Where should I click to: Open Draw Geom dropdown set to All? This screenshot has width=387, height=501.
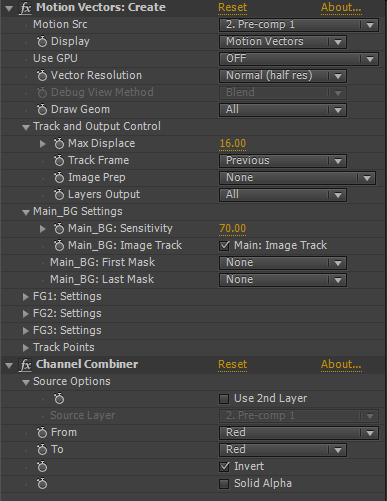283,110
